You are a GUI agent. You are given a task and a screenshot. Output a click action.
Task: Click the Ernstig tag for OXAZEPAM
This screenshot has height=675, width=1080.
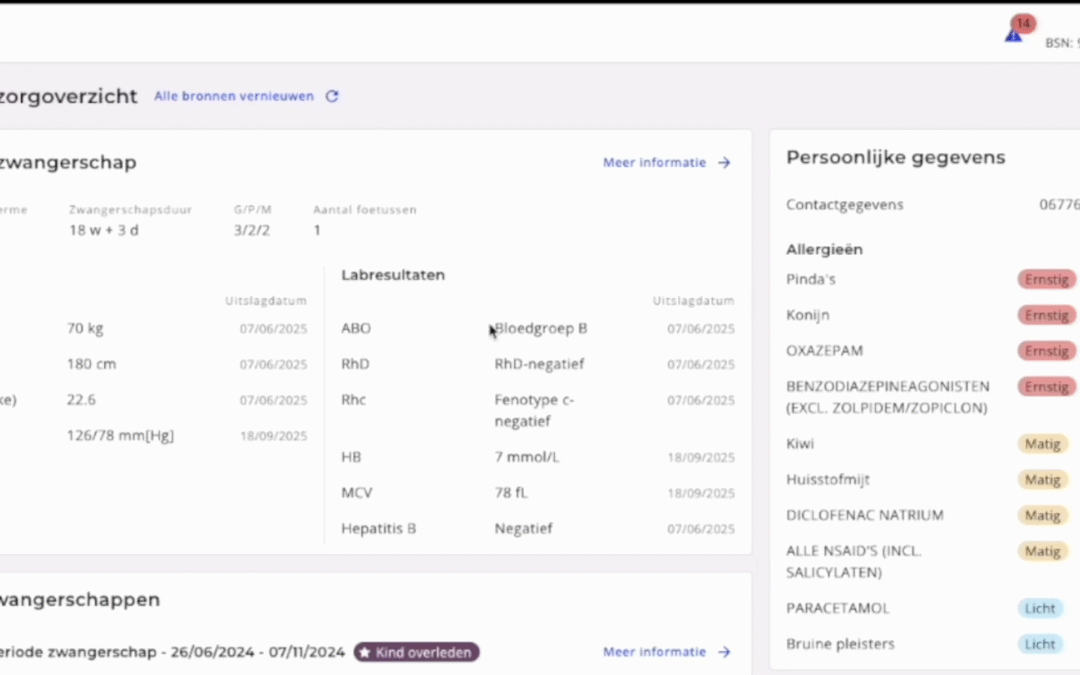point(1046,351)
